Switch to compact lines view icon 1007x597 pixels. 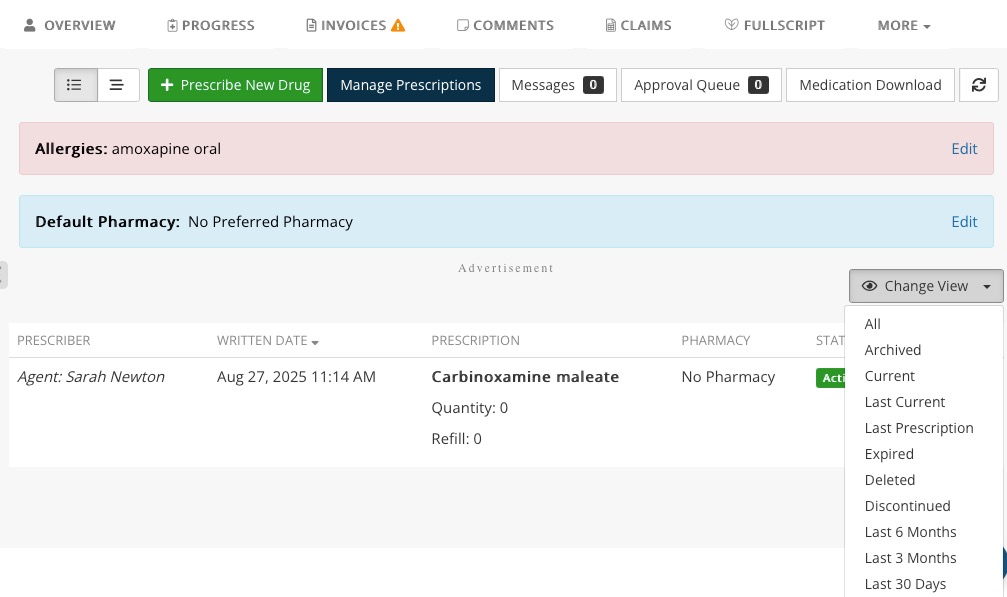click(x=118, y=85)
